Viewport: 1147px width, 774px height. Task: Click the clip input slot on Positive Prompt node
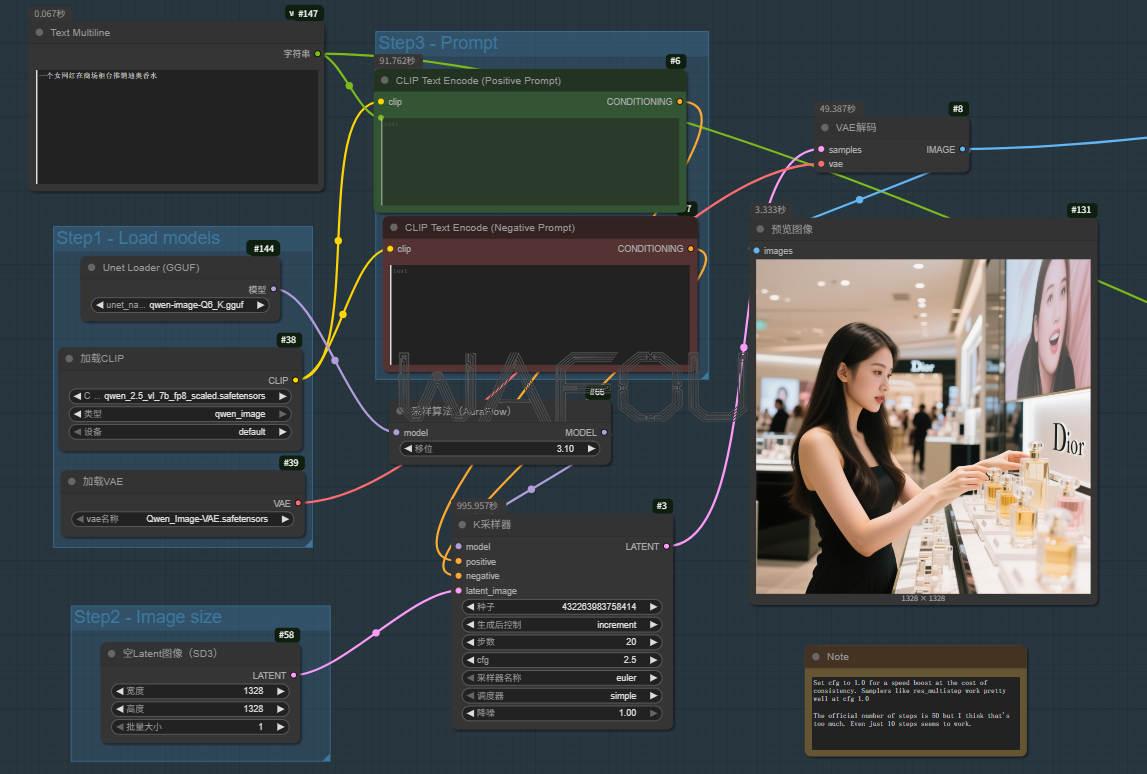tap(381, 102)
